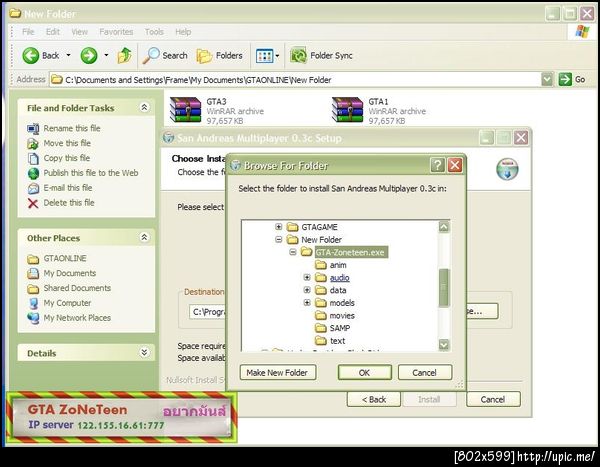Image resolution: width=600 pixels, height=467 pixels.
Task: Open My Computer under Other Places
Action: point(67,303)
